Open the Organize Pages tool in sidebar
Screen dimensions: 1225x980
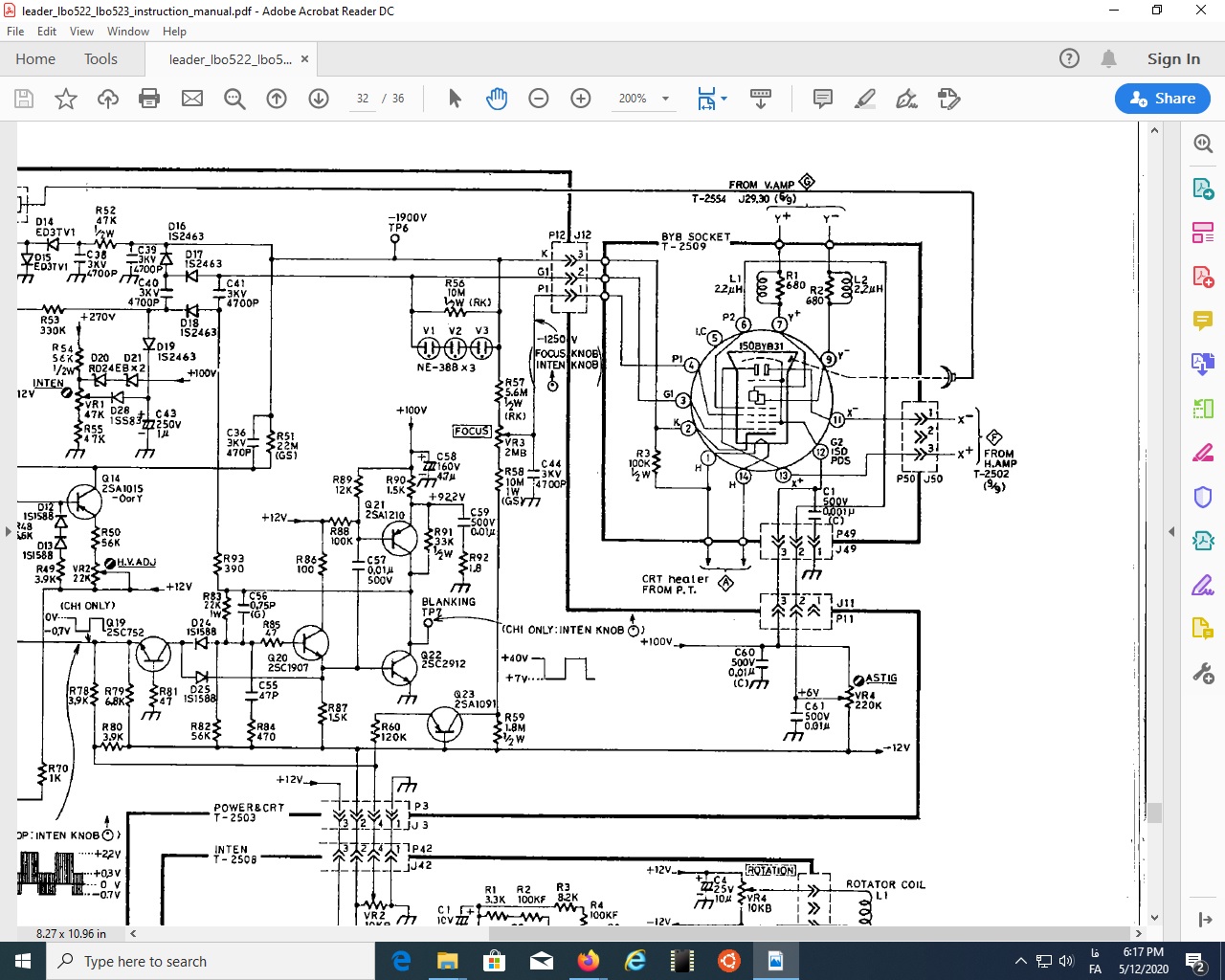point(1203,232)
